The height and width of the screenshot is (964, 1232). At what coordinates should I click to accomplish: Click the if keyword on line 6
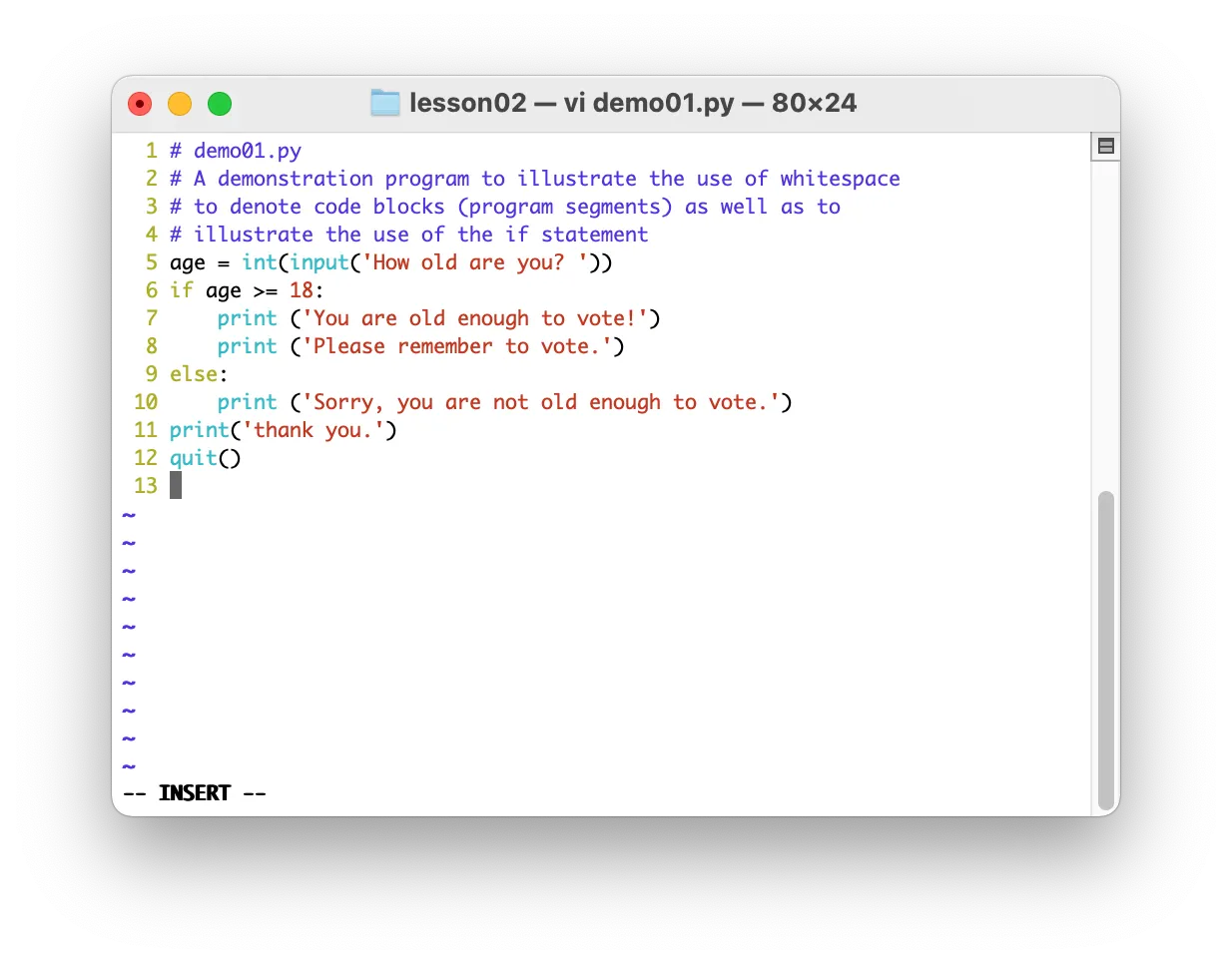(x=180, y=290)
